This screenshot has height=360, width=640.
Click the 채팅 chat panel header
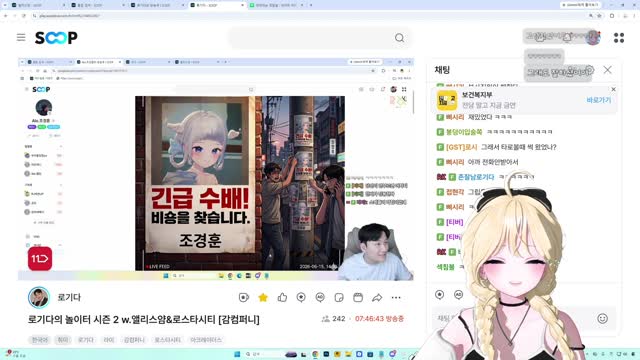click(442, 70)
